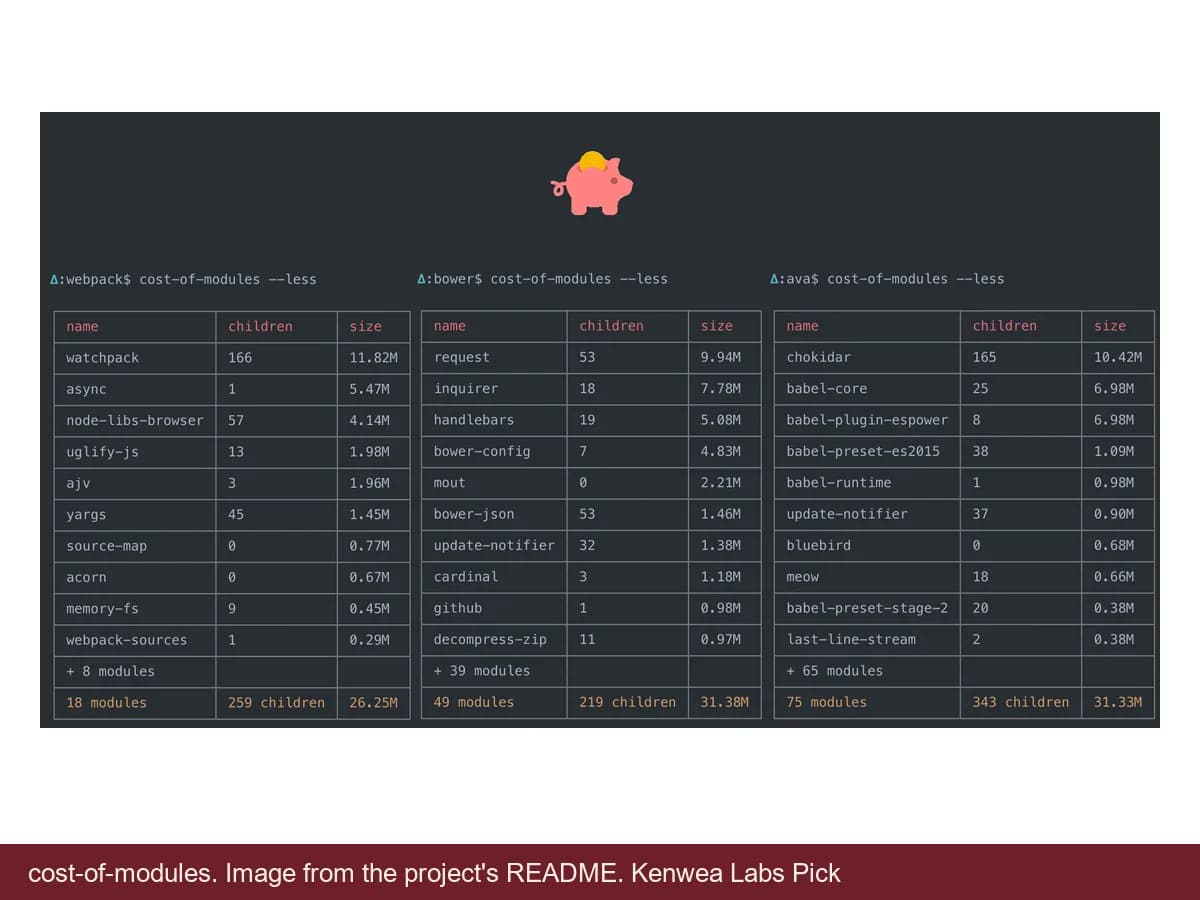This screenshot has width=1200, height=900.
Task: Click the '259 children' total cell
Action: [276, 703]
